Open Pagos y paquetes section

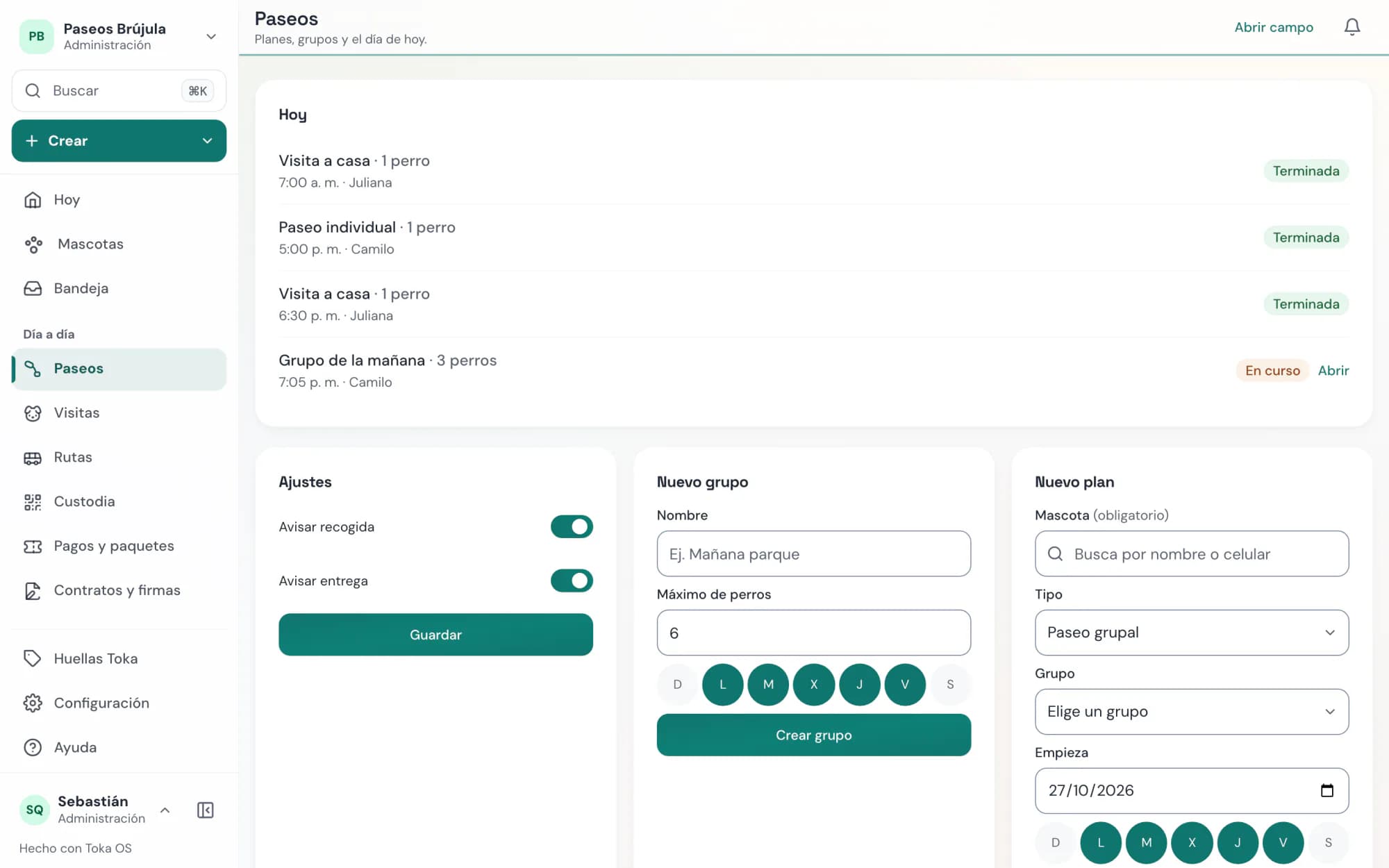coord(119,546)
